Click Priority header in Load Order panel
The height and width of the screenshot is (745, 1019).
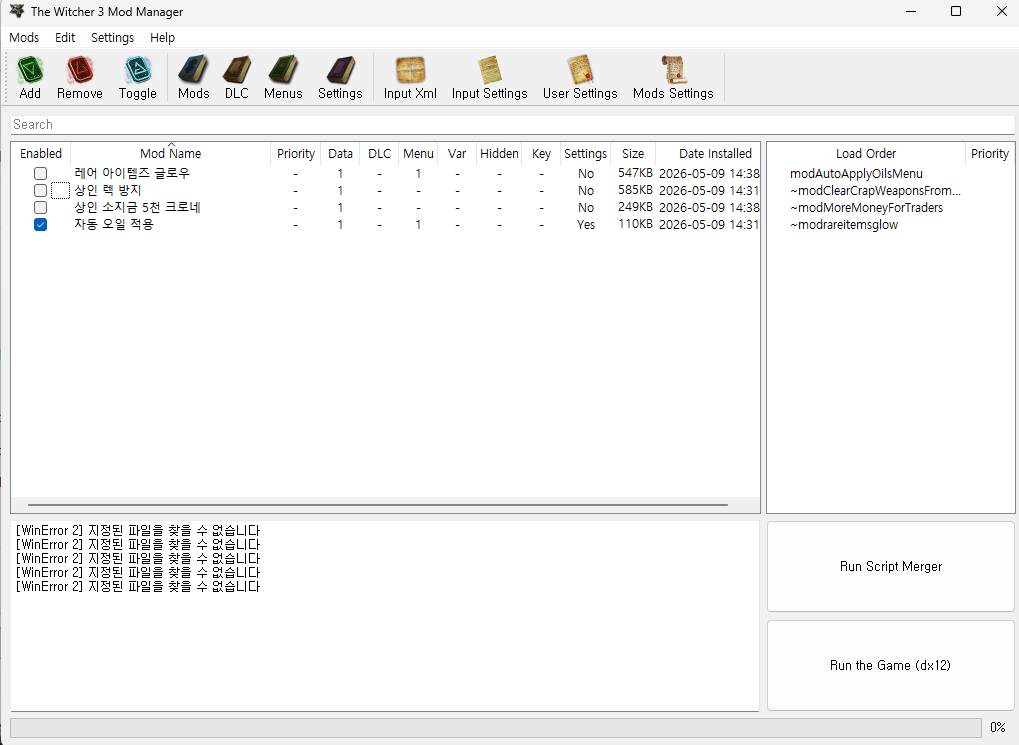point(990,153)
